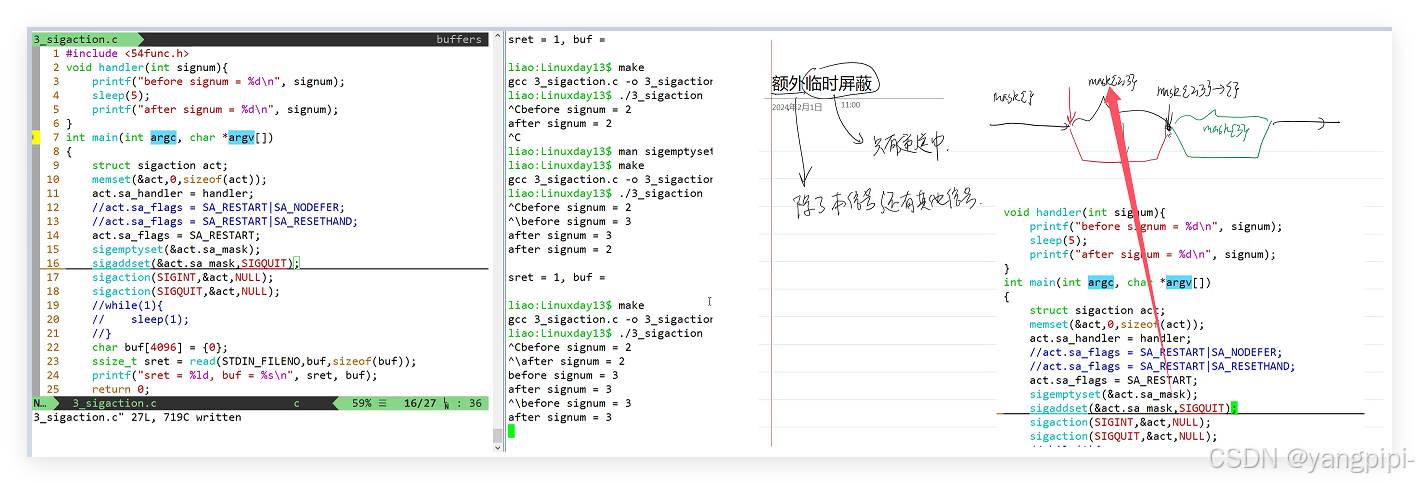Click vim line 1 '#include <54func.h>'

click(127, 54)
